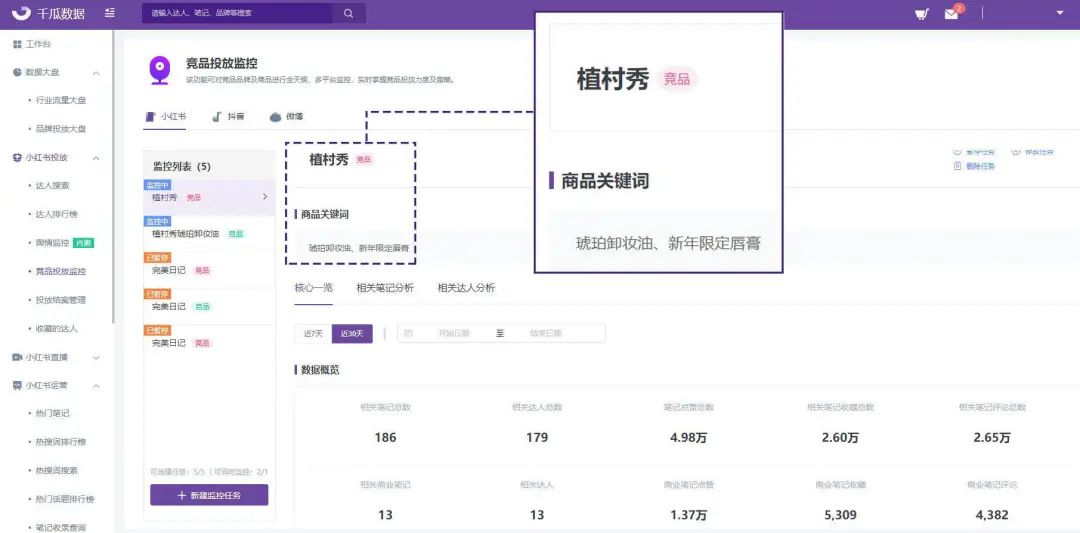The width and height of the screenshot is (1080, 533).
Task: Click the search magnifier icon
Action: point(349,13)
